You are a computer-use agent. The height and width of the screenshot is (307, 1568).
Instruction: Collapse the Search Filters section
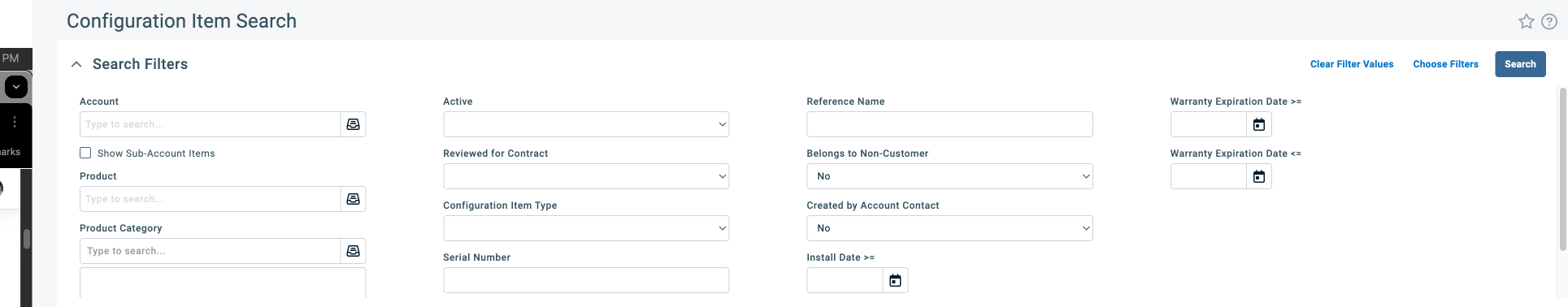76,64
